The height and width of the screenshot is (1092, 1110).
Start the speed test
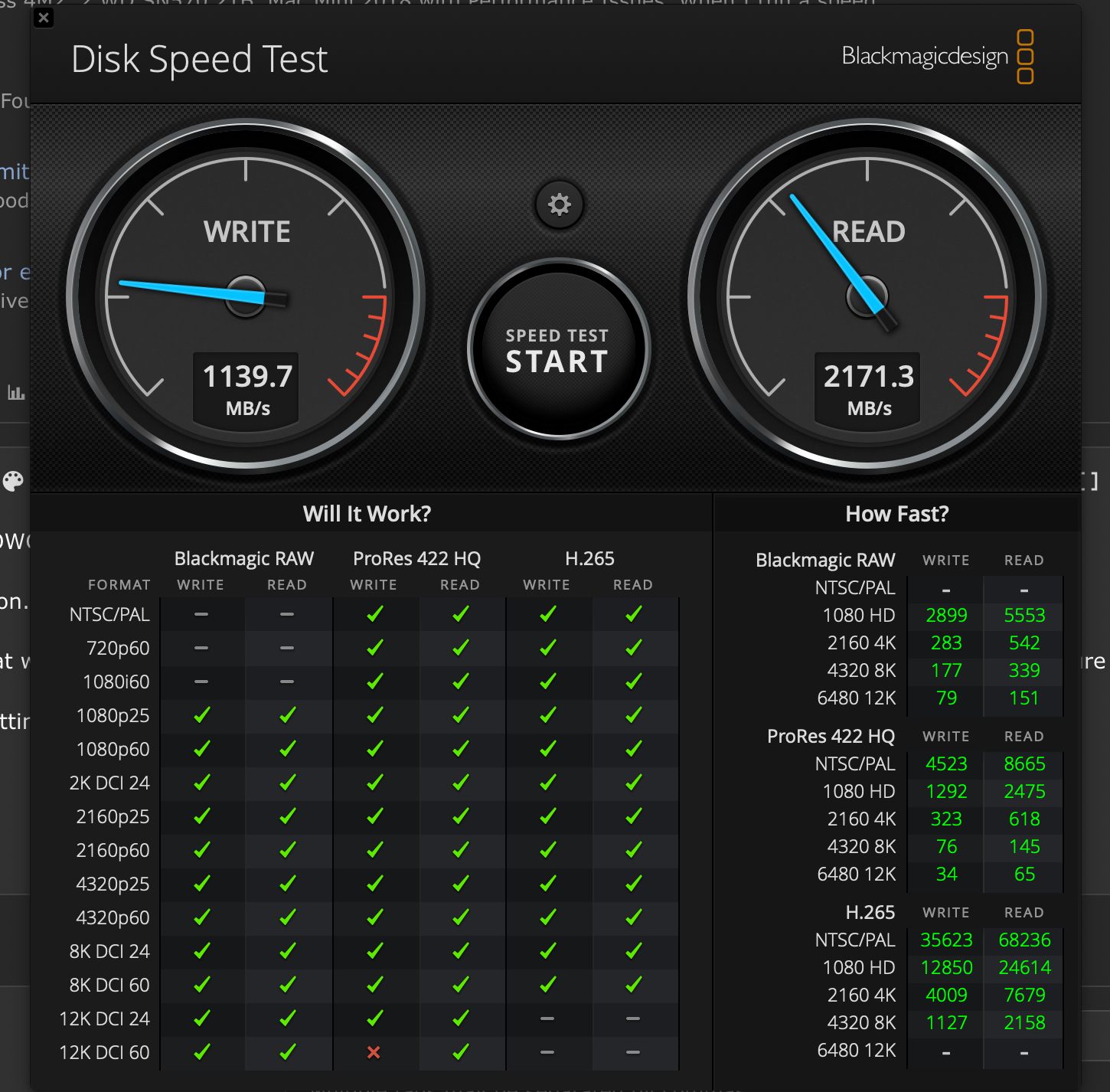click(559, 350)
